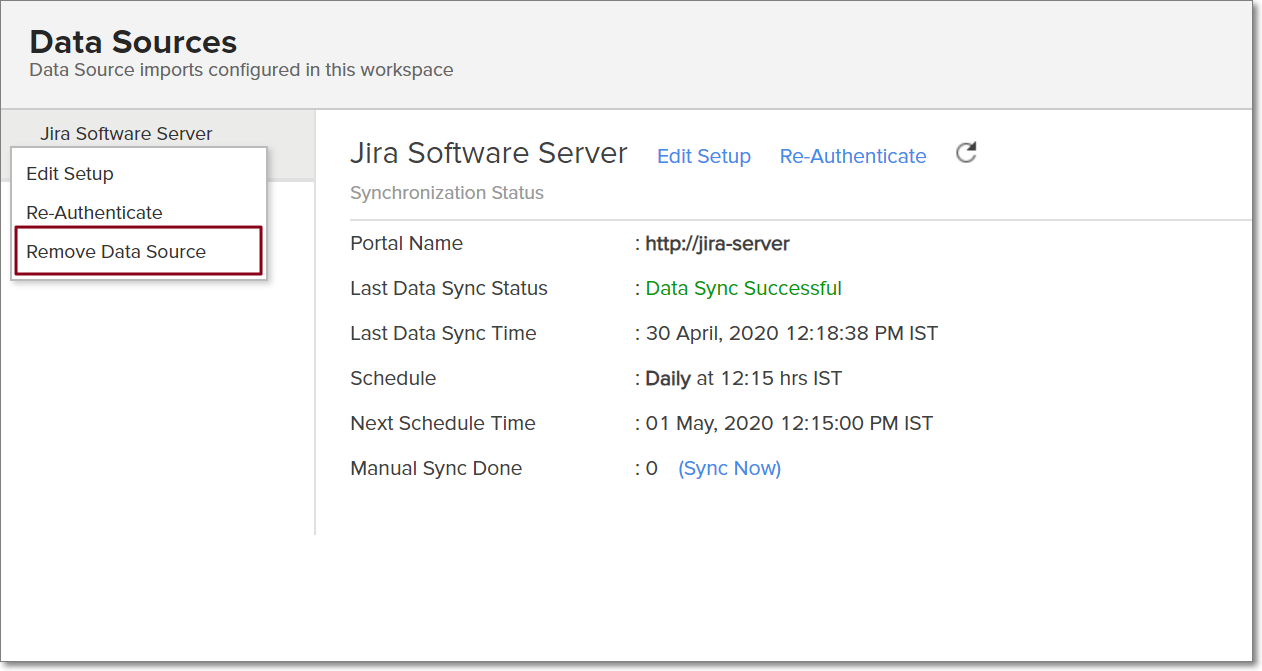Viewport: 1262px width, 671px height.
Task: Click the workspace data source imports description
Action: click(241, 71)
